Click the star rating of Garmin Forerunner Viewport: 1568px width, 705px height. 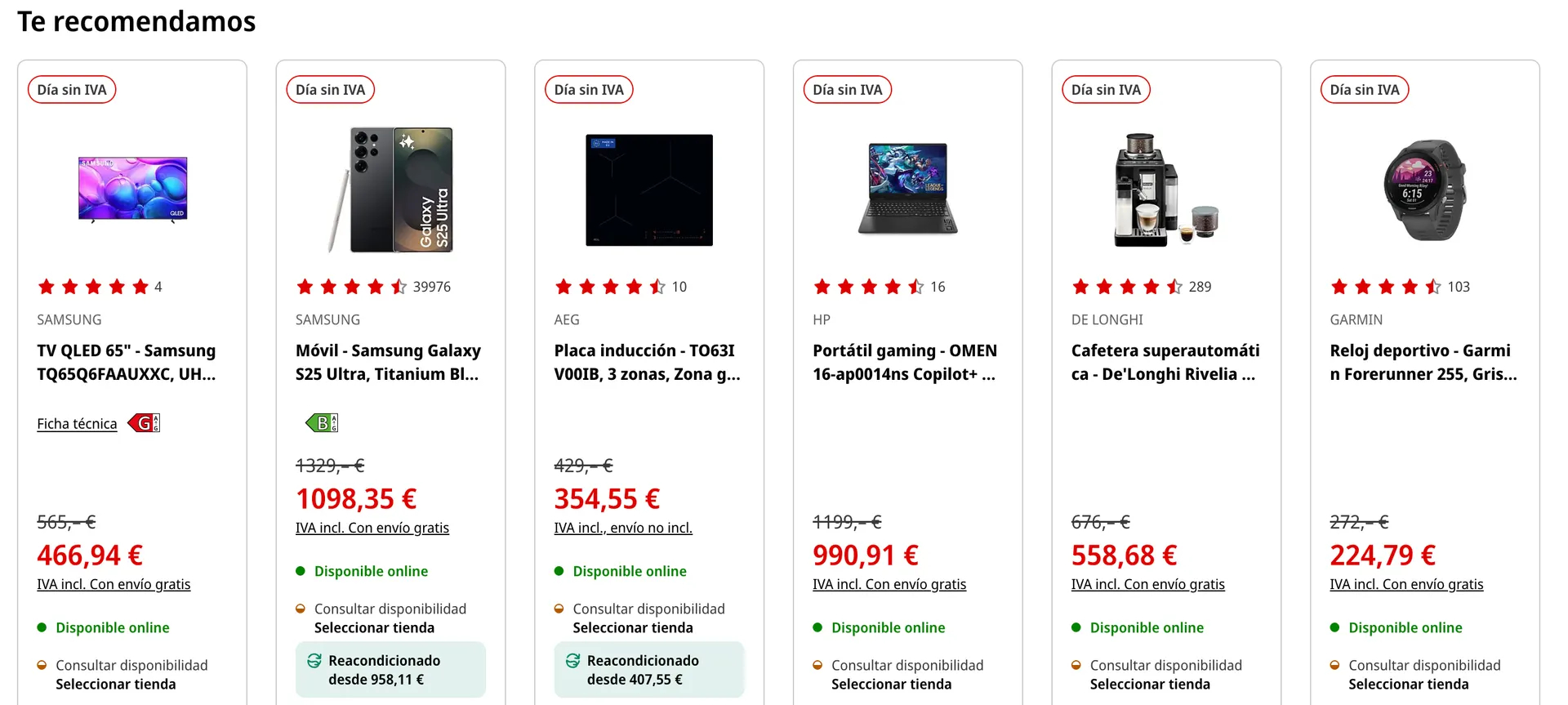tap(1386, 287)
